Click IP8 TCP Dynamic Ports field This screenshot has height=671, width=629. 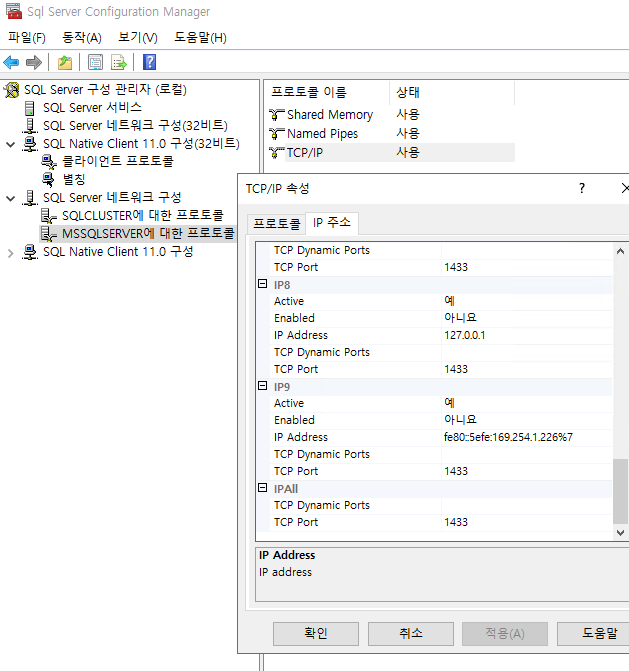pos(527,352)
